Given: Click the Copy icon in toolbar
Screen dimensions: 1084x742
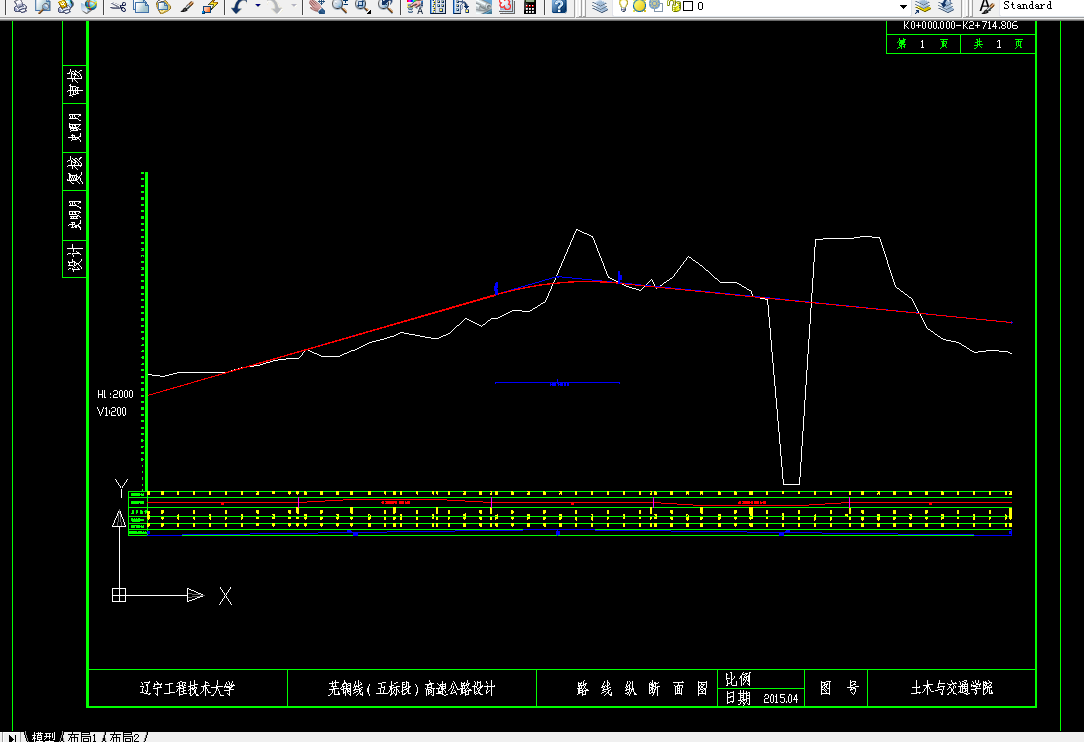Looking at the screenshot, I should coord(141,6).
